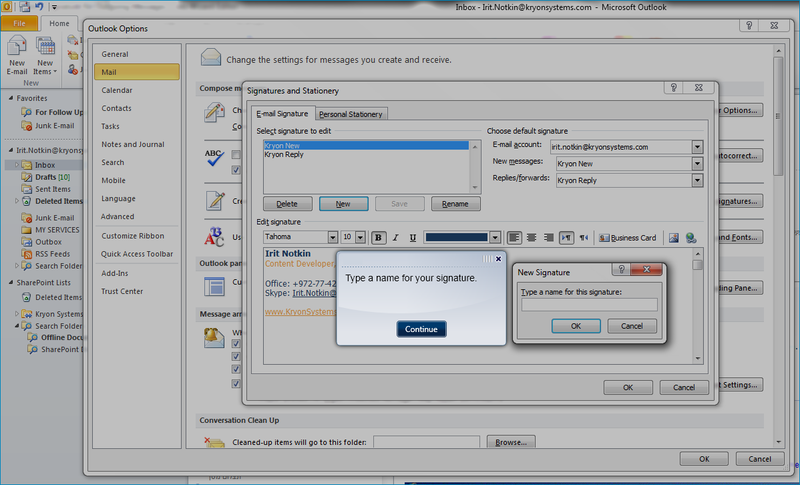Toggle Bold formatting in the signature editor

(x=378, y=238)
